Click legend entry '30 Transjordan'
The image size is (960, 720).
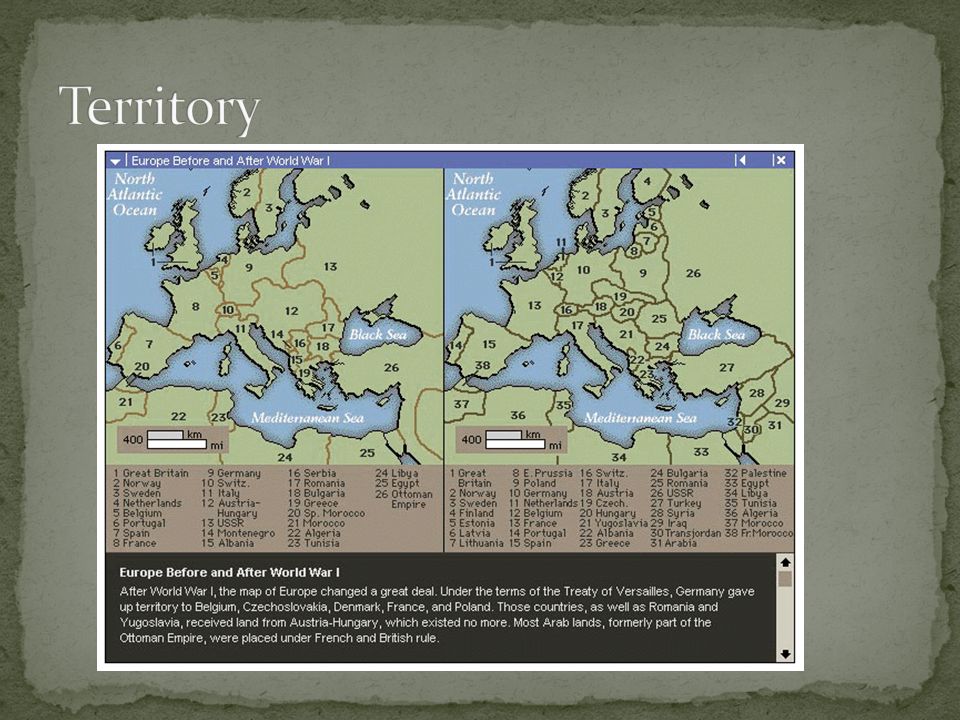[686, 533]
